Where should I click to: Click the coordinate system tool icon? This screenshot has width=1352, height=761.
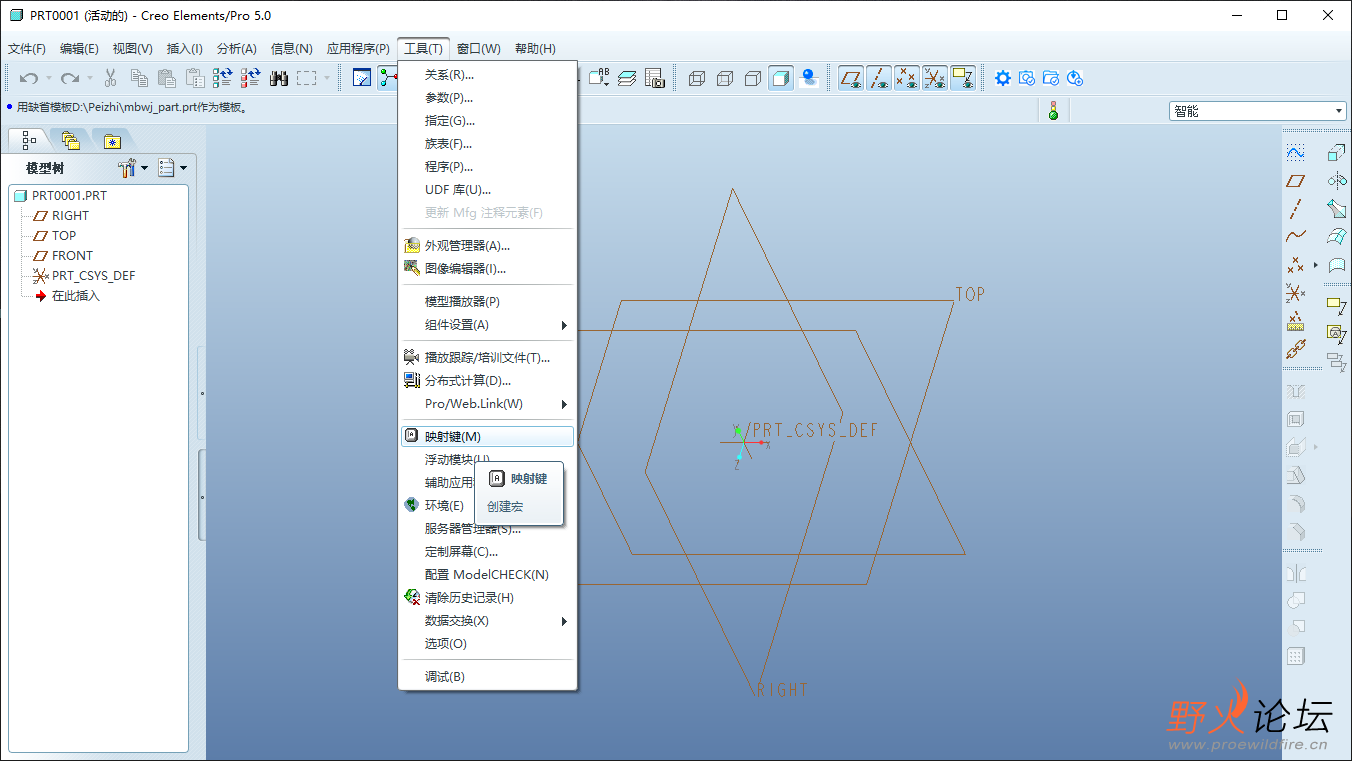click(x=1295, y=293)
